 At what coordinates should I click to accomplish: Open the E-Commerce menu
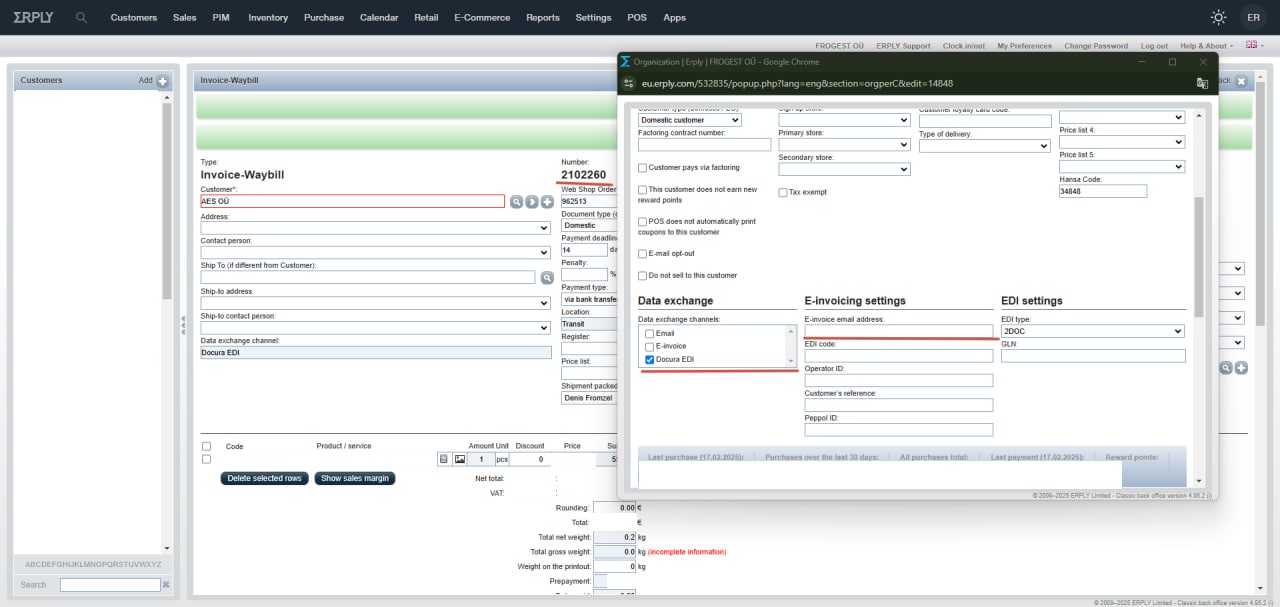point(482,17)
